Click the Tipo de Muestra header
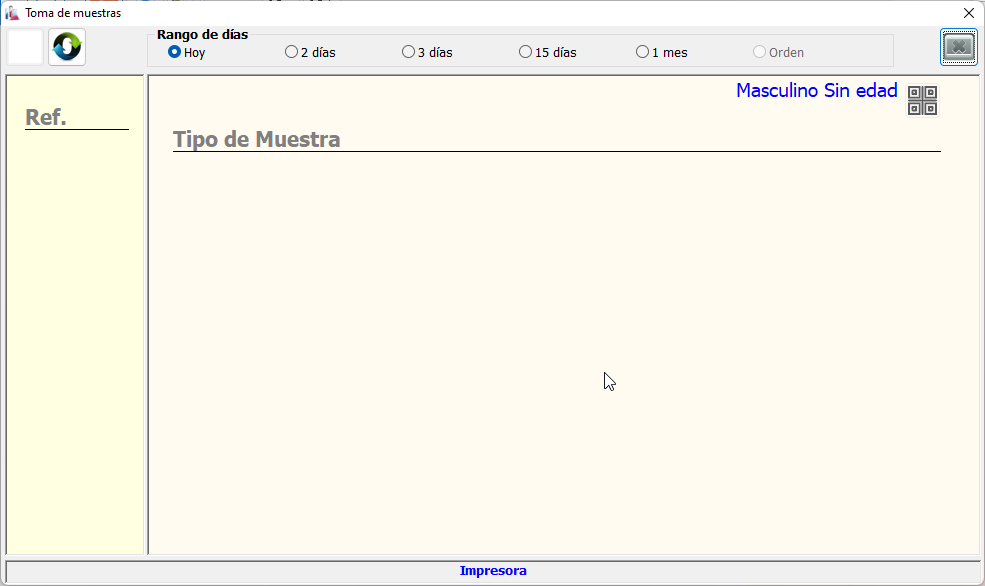985x586 pixels. (x=256, y=139)
